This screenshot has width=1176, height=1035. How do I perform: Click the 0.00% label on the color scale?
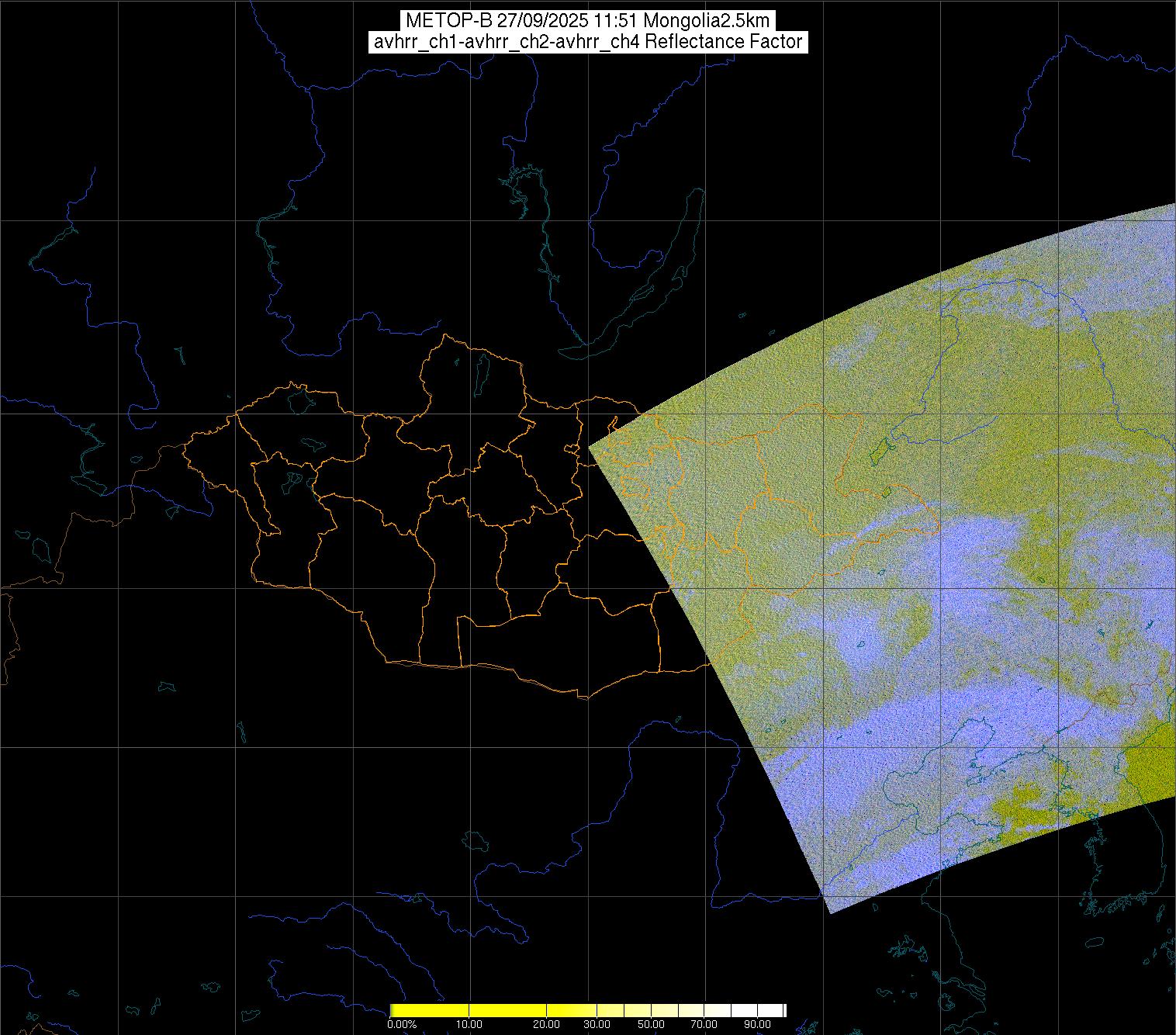coord(401,1024)
